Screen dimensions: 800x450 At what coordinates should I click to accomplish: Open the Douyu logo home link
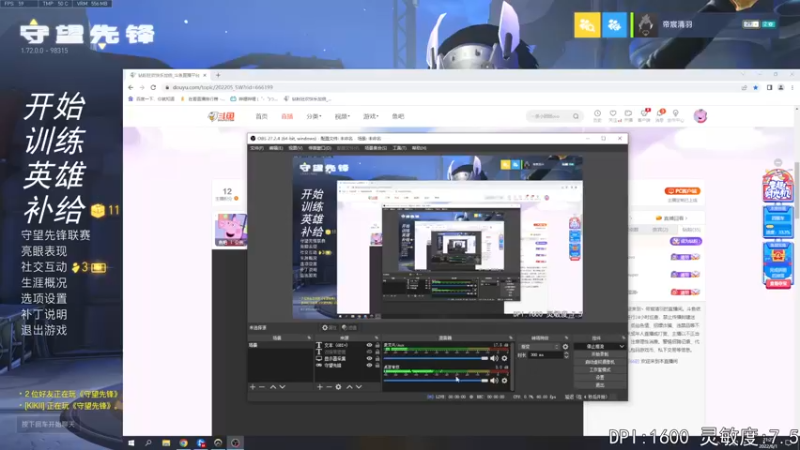click(x=221, y=116)
